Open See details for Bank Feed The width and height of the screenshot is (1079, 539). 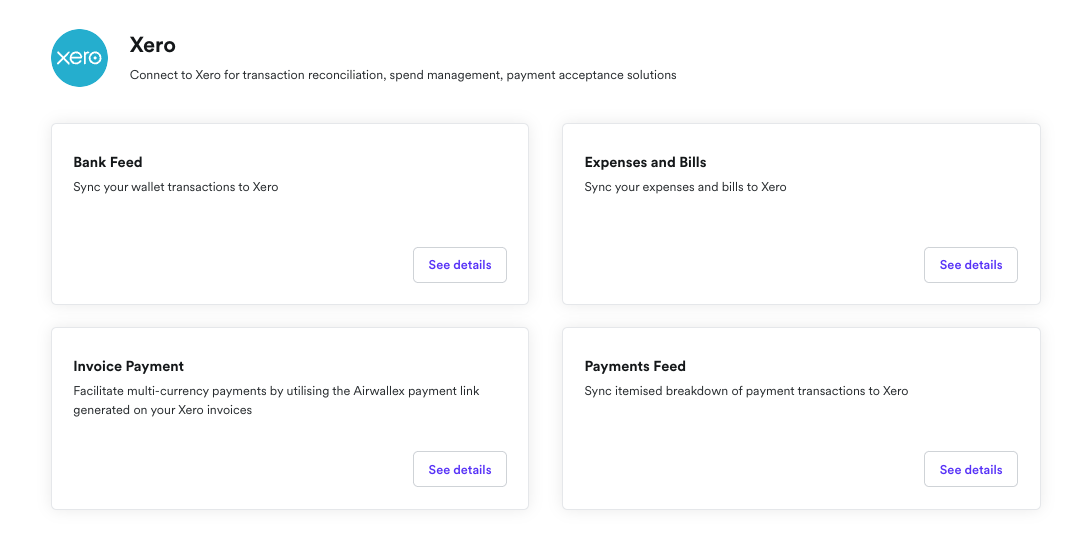coord(459,265)
